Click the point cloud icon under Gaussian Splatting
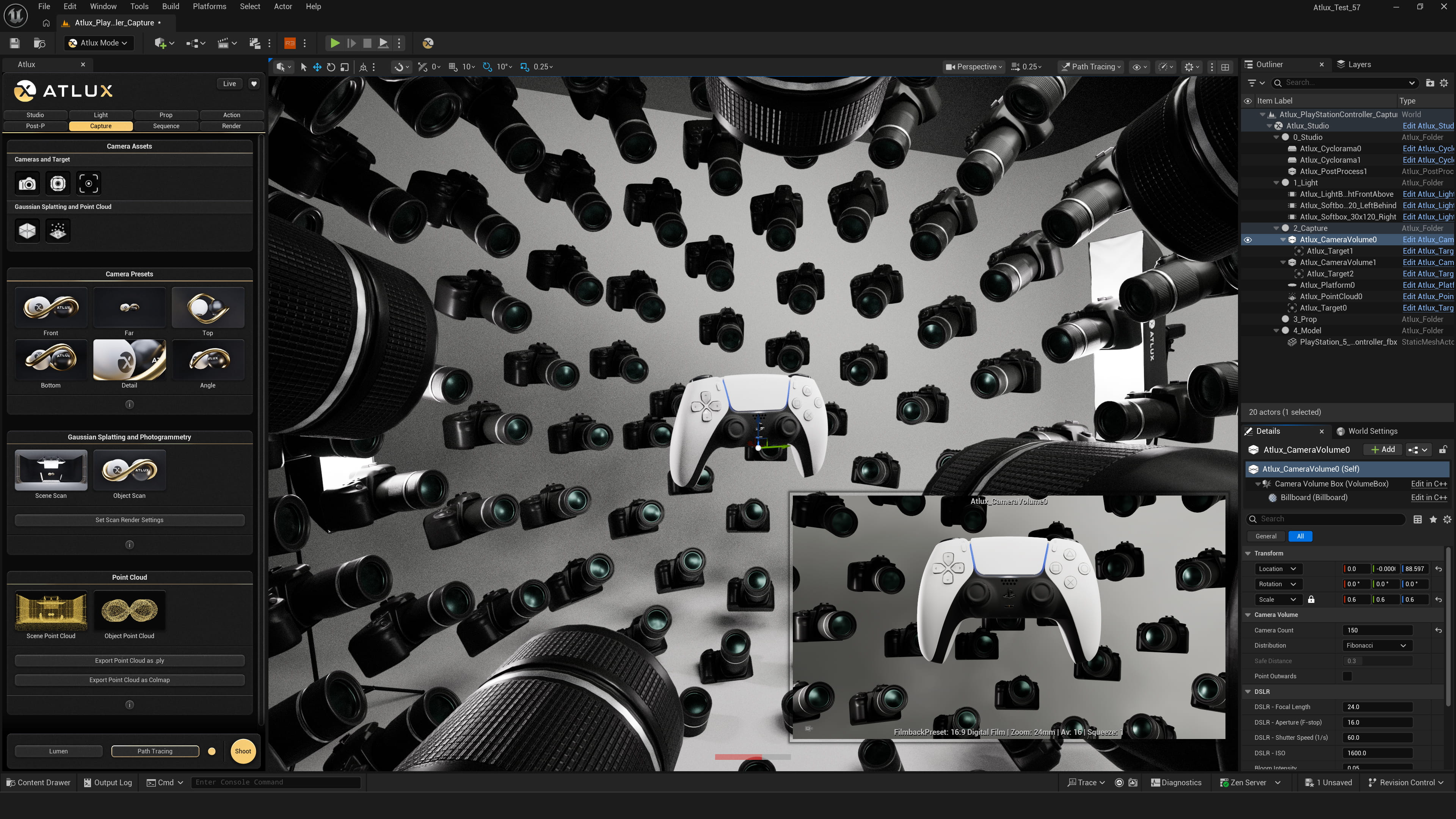1456x819 pixels. [x=58, y=230]
